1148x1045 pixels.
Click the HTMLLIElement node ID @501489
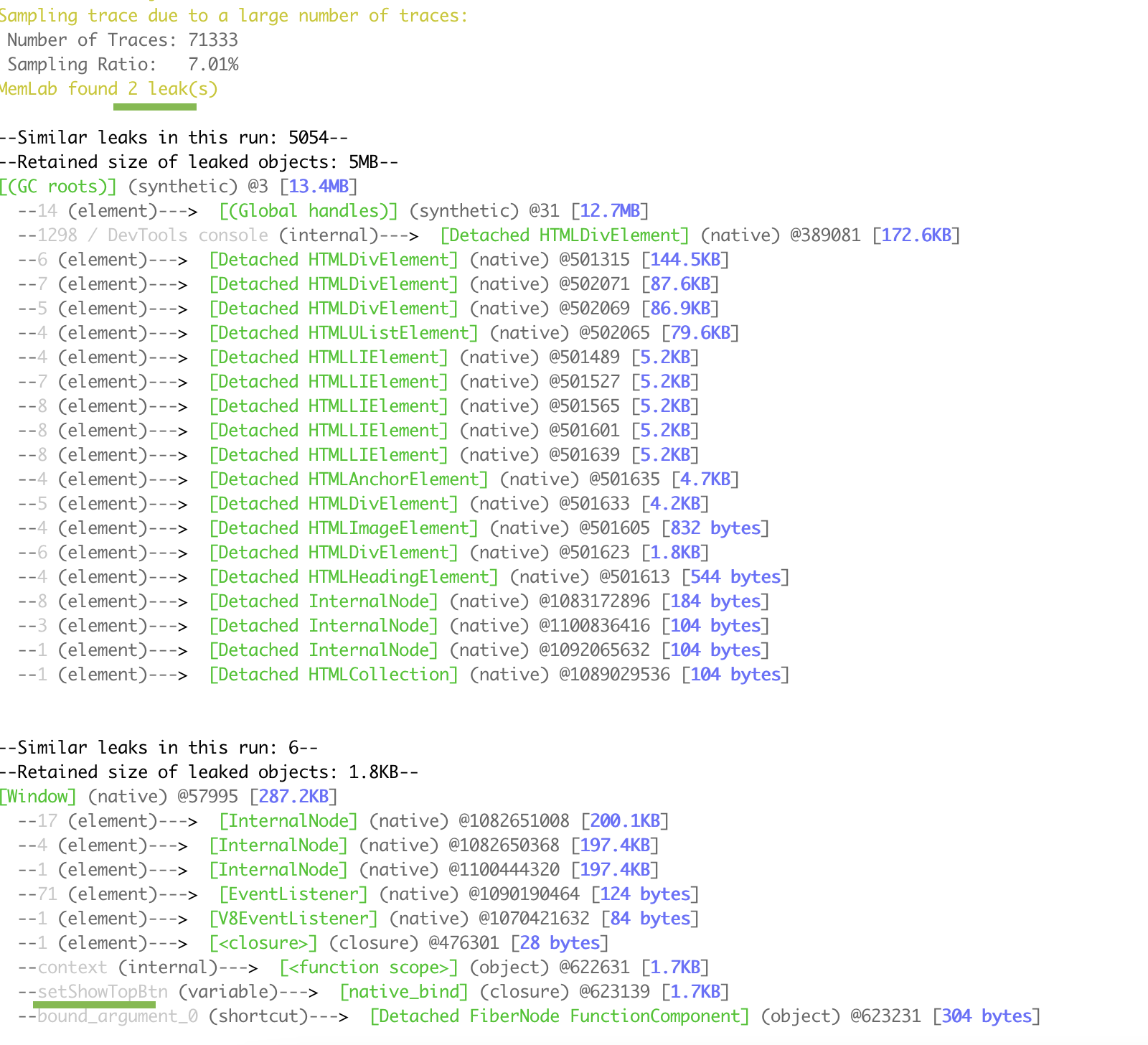pyautogui.click(x=584, y=357)
